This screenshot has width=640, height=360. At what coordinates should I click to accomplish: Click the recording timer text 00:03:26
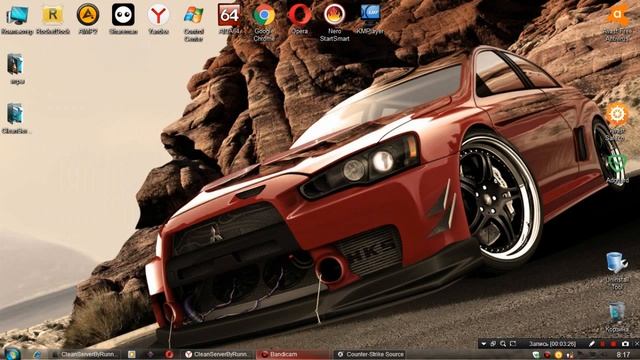[x=564, y=344]
